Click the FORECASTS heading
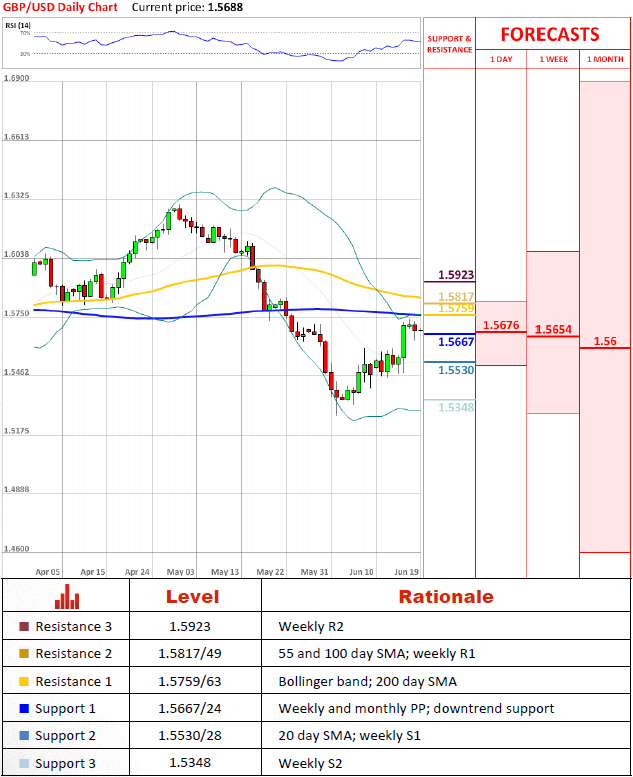This screenshot has height=777, width=633. [550, 35]
